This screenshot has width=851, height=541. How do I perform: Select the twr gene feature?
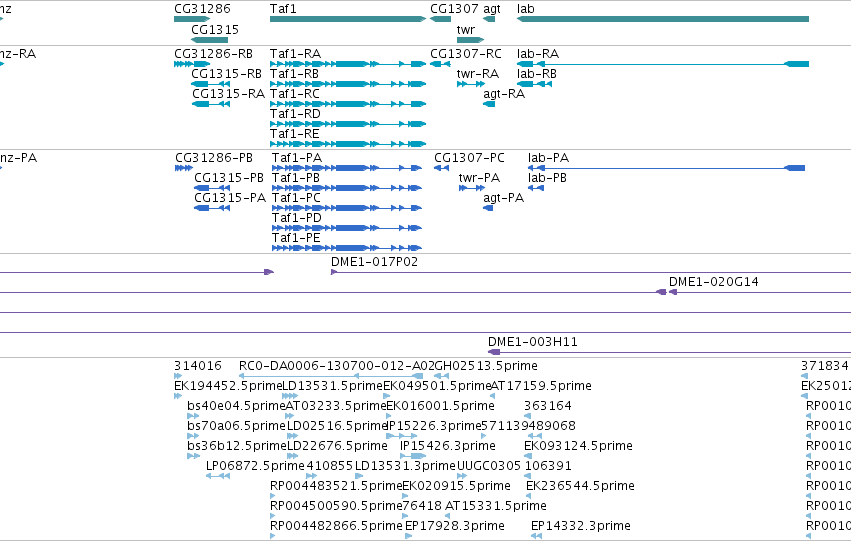471,40
